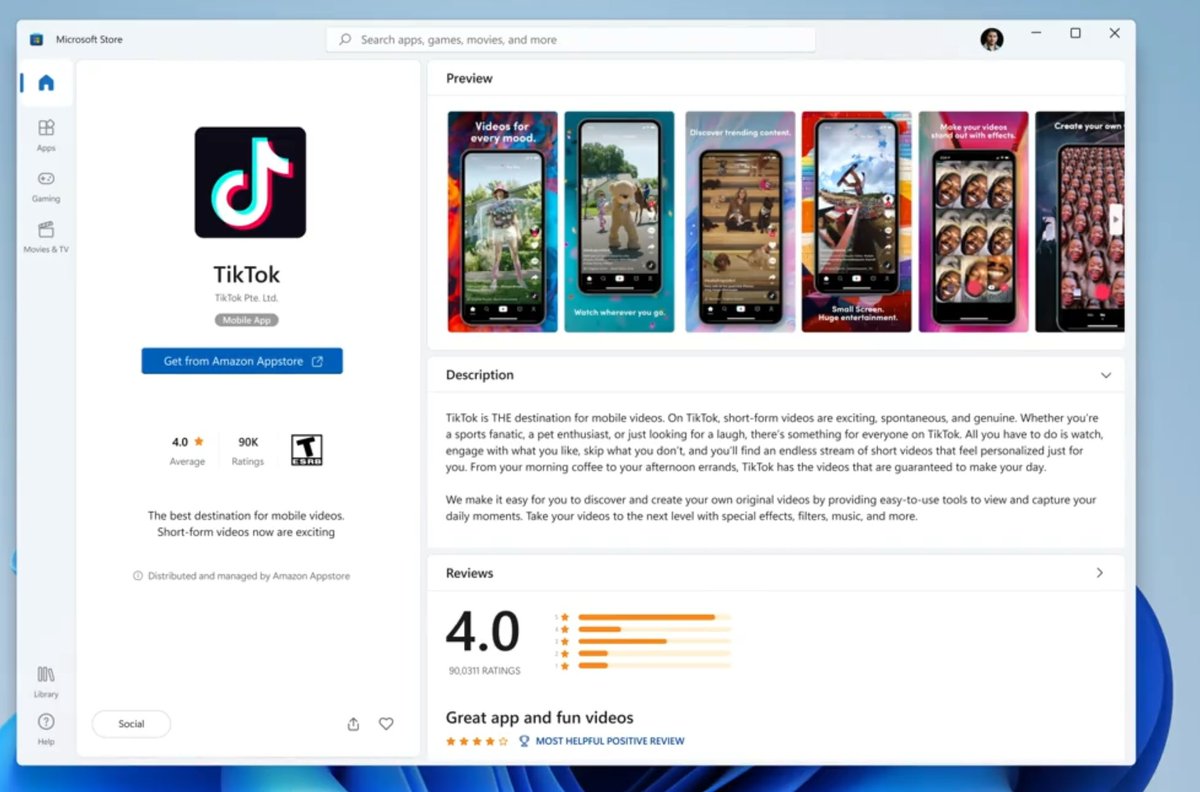
Task: Click the TikTok app logo
Action: tap(250, 182)
